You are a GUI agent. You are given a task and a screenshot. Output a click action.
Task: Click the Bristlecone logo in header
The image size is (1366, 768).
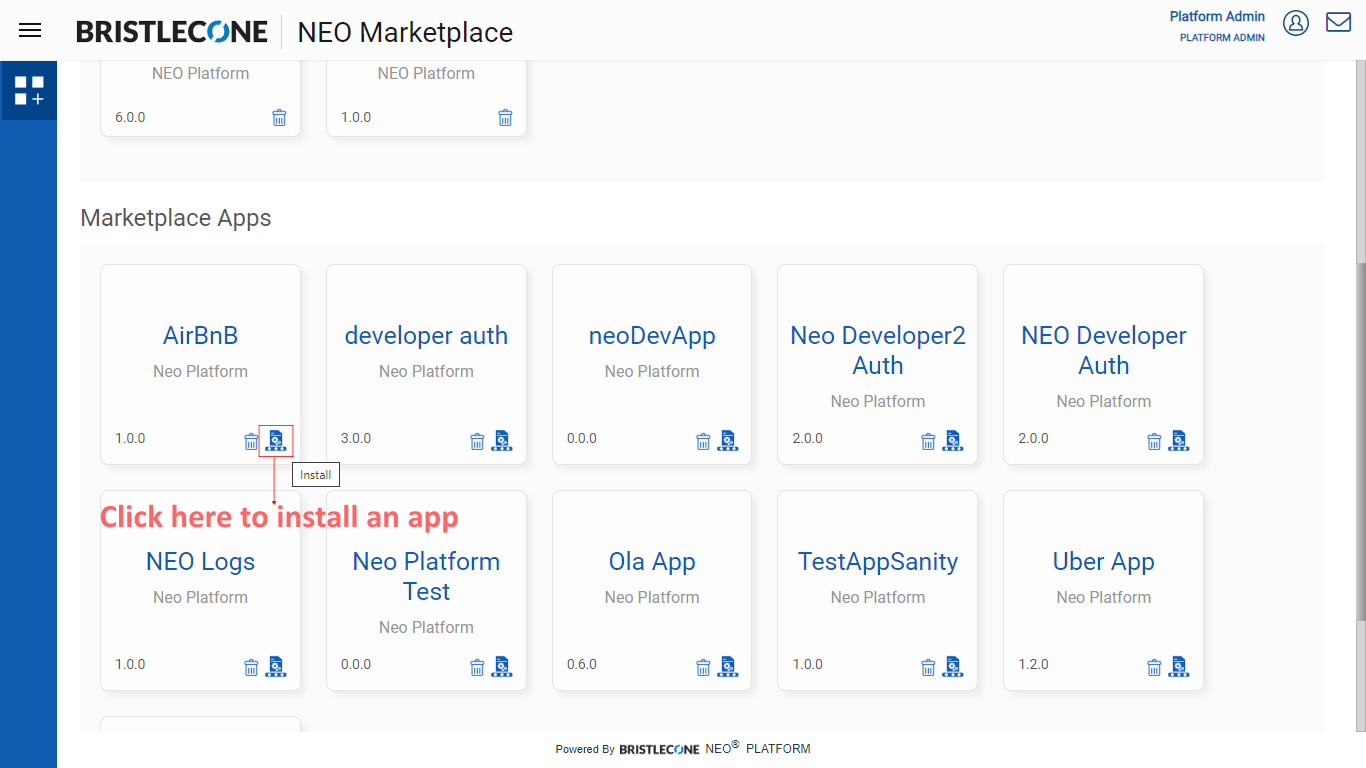(x=172, y=32)
